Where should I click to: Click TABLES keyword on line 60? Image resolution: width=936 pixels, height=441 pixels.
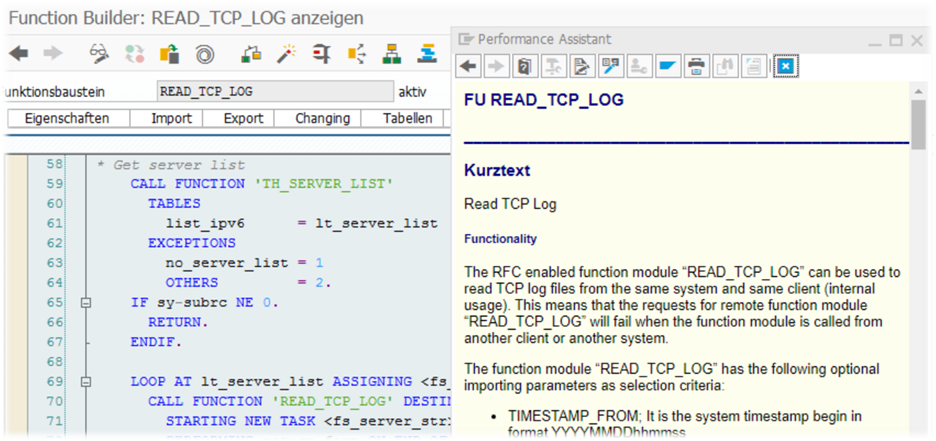coord(174,203)
